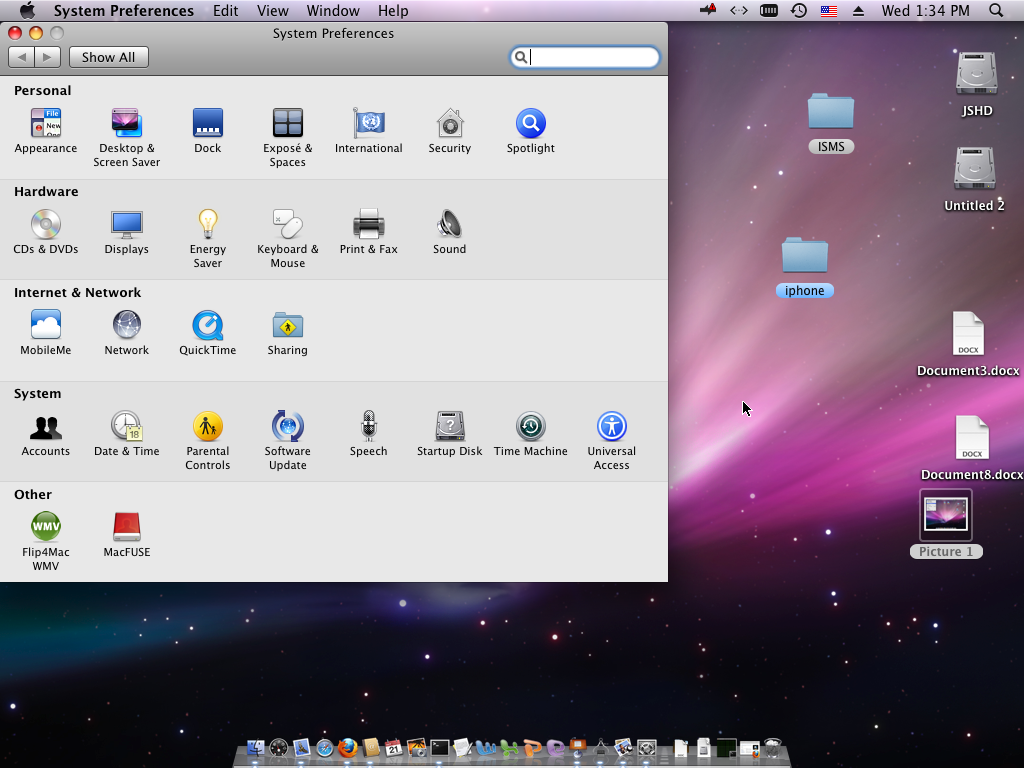Open Address Book from the Dock
The width and height of the screenshot is (1024, 768).
tap(371, 748)
